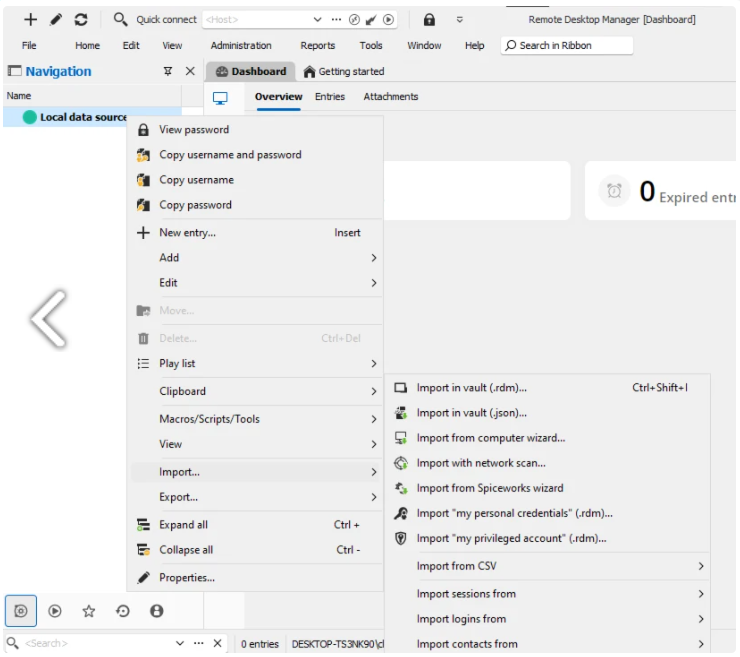Image resolution: width=740 pixels, height=657 pixels.
Task: Click the user profile icon at bottom
Action: click(x=157, y=611)
